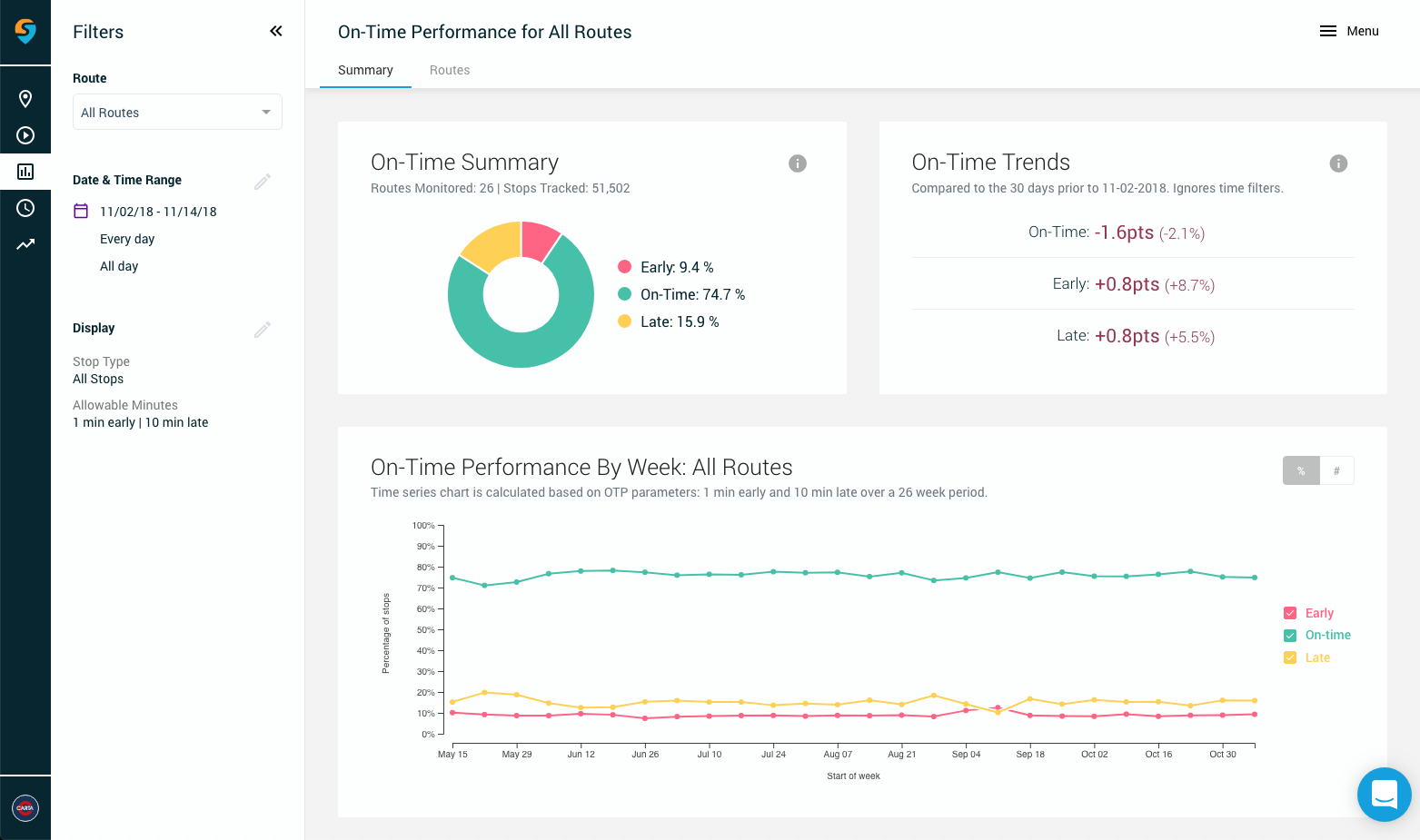The image size is (1420, 840).
Task: Select the Summary tab
Action: pyautogui.click(x=365, y=70)
